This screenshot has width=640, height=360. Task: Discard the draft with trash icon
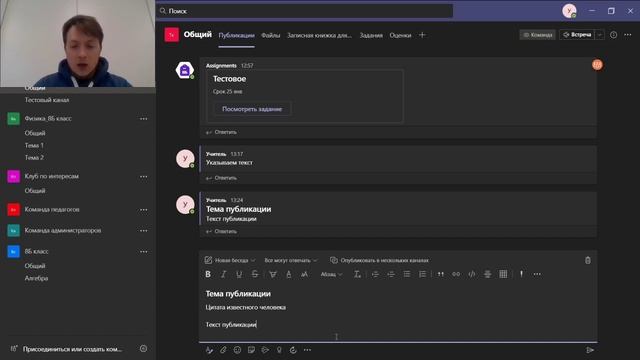[588, 260]
